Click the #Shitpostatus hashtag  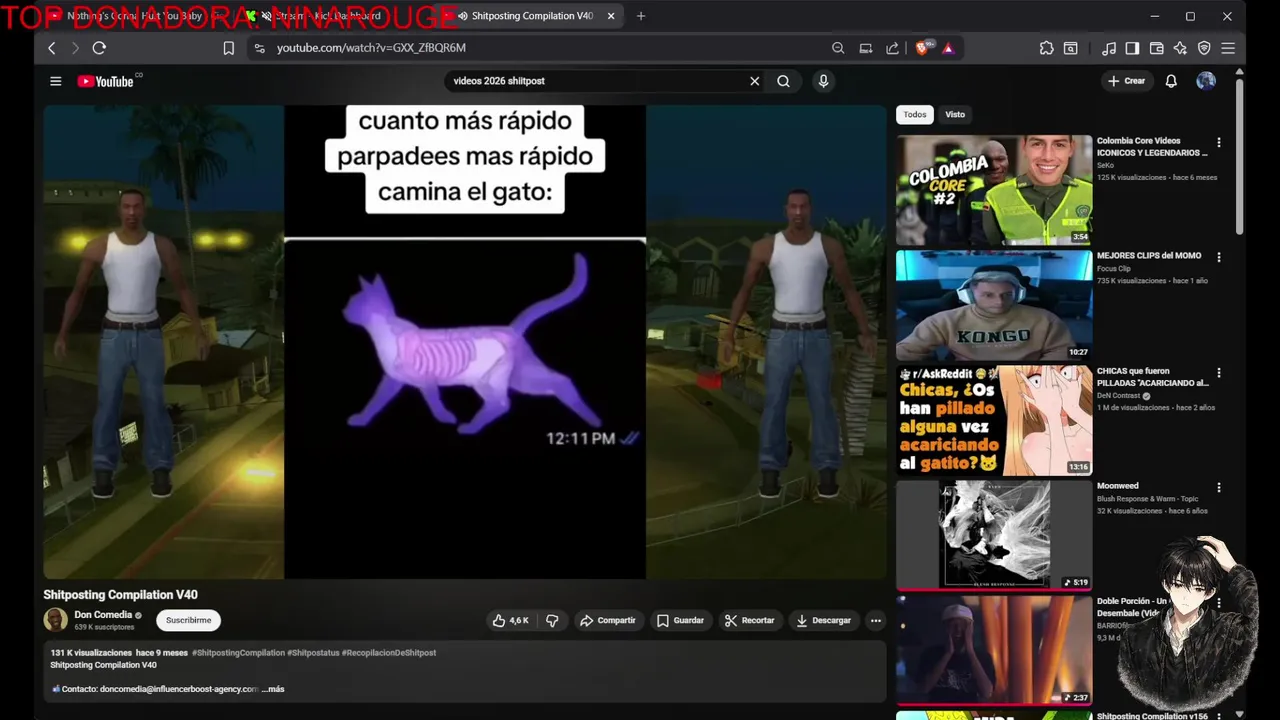[313, 653]
